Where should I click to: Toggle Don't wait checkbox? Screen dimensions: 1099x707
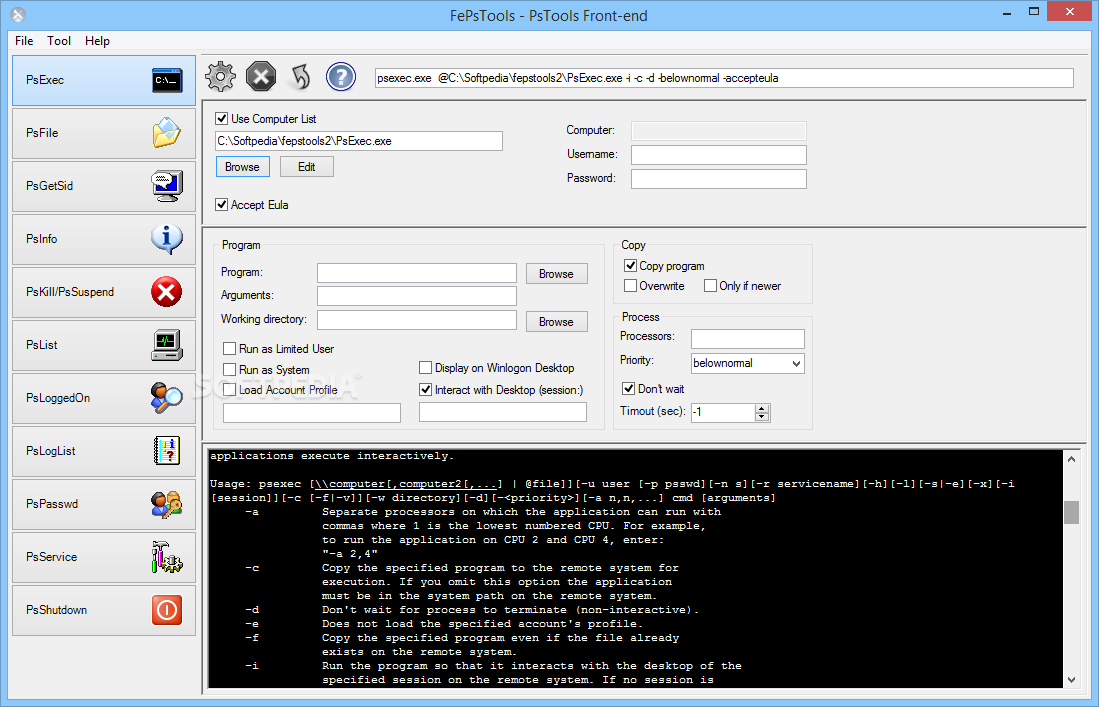pos(629,388)
